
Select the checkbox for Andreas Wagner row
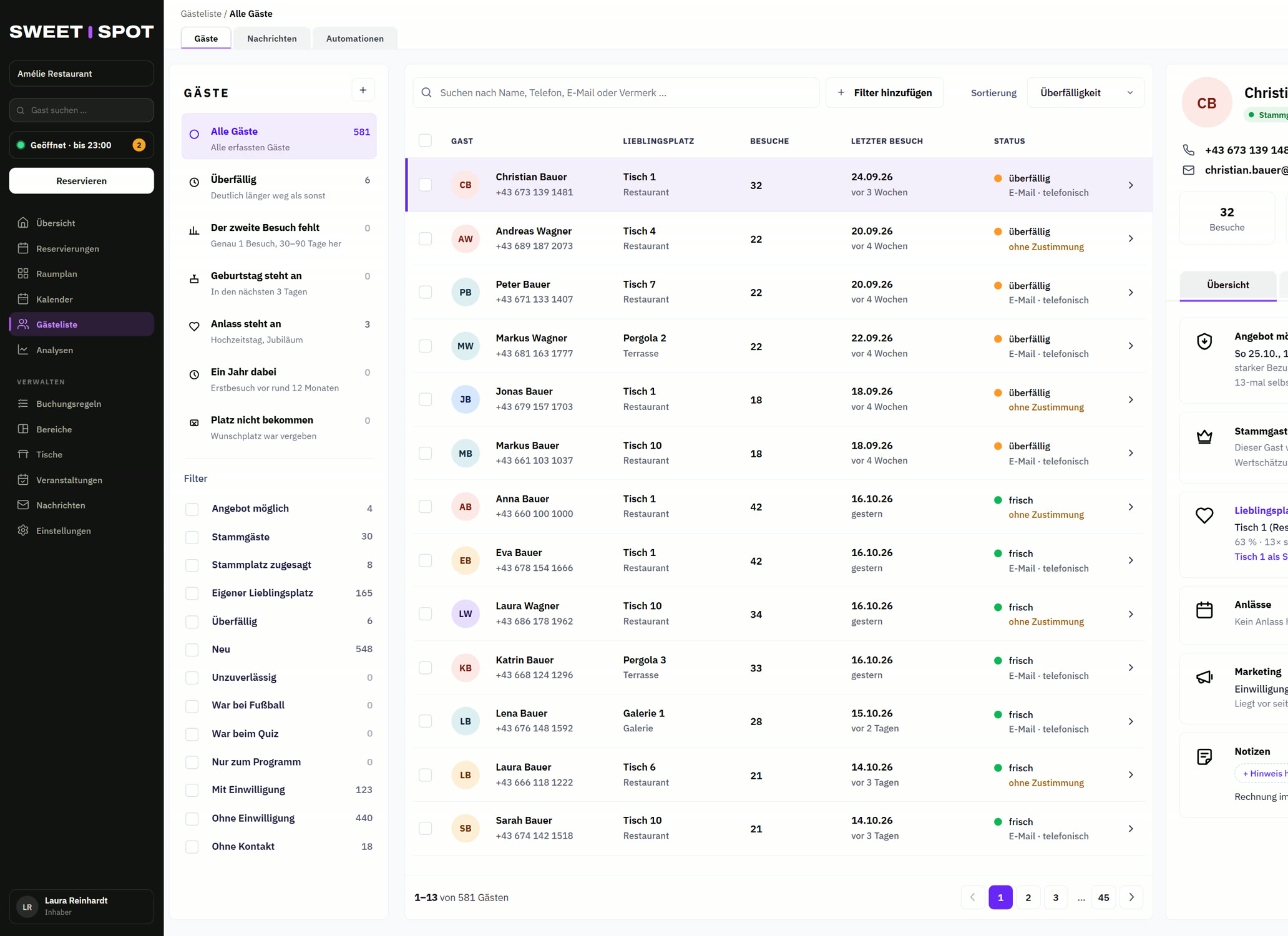click(x=426, y=239)
